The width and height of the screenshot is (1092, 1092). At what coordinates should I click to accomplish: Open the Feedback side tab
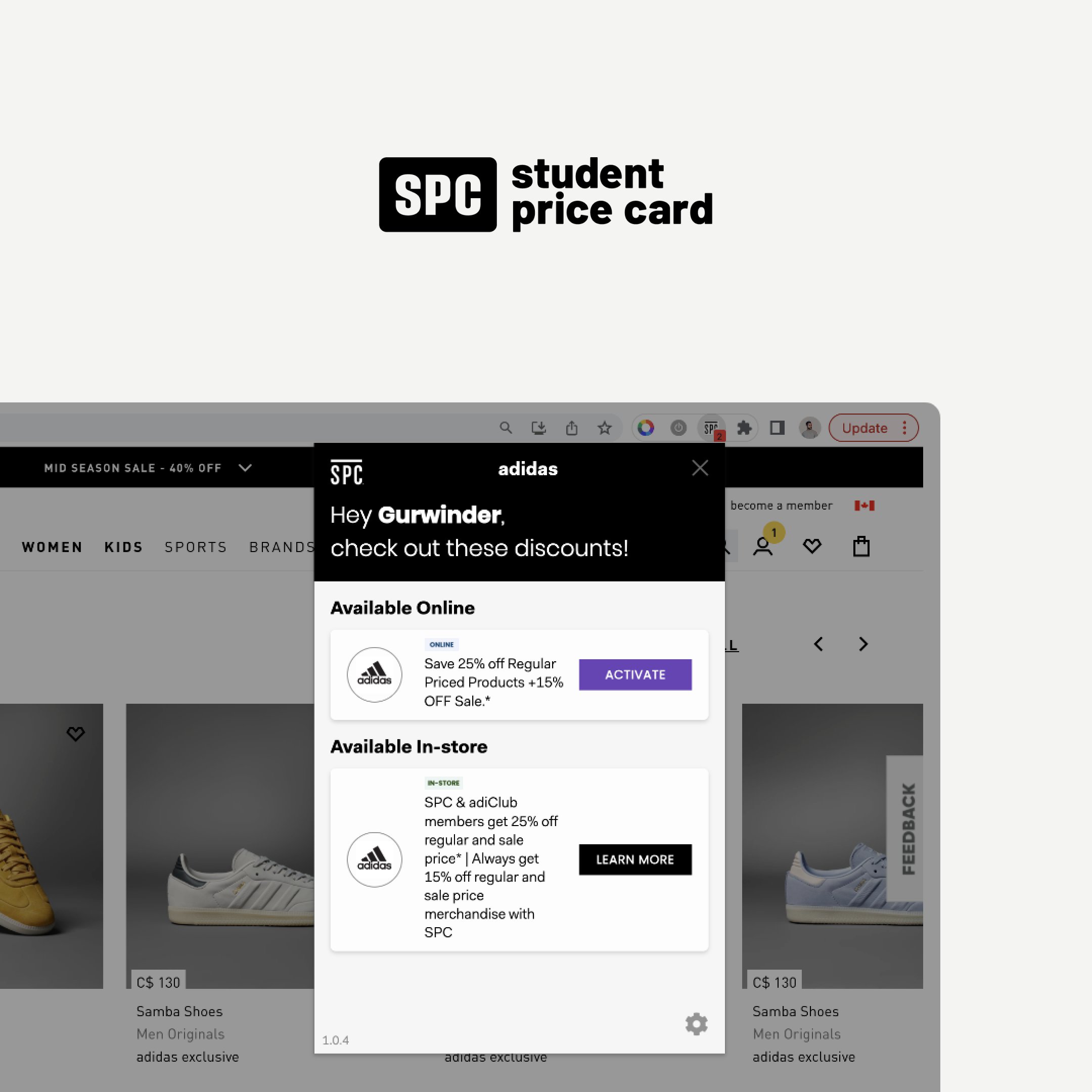click(906, 828)
